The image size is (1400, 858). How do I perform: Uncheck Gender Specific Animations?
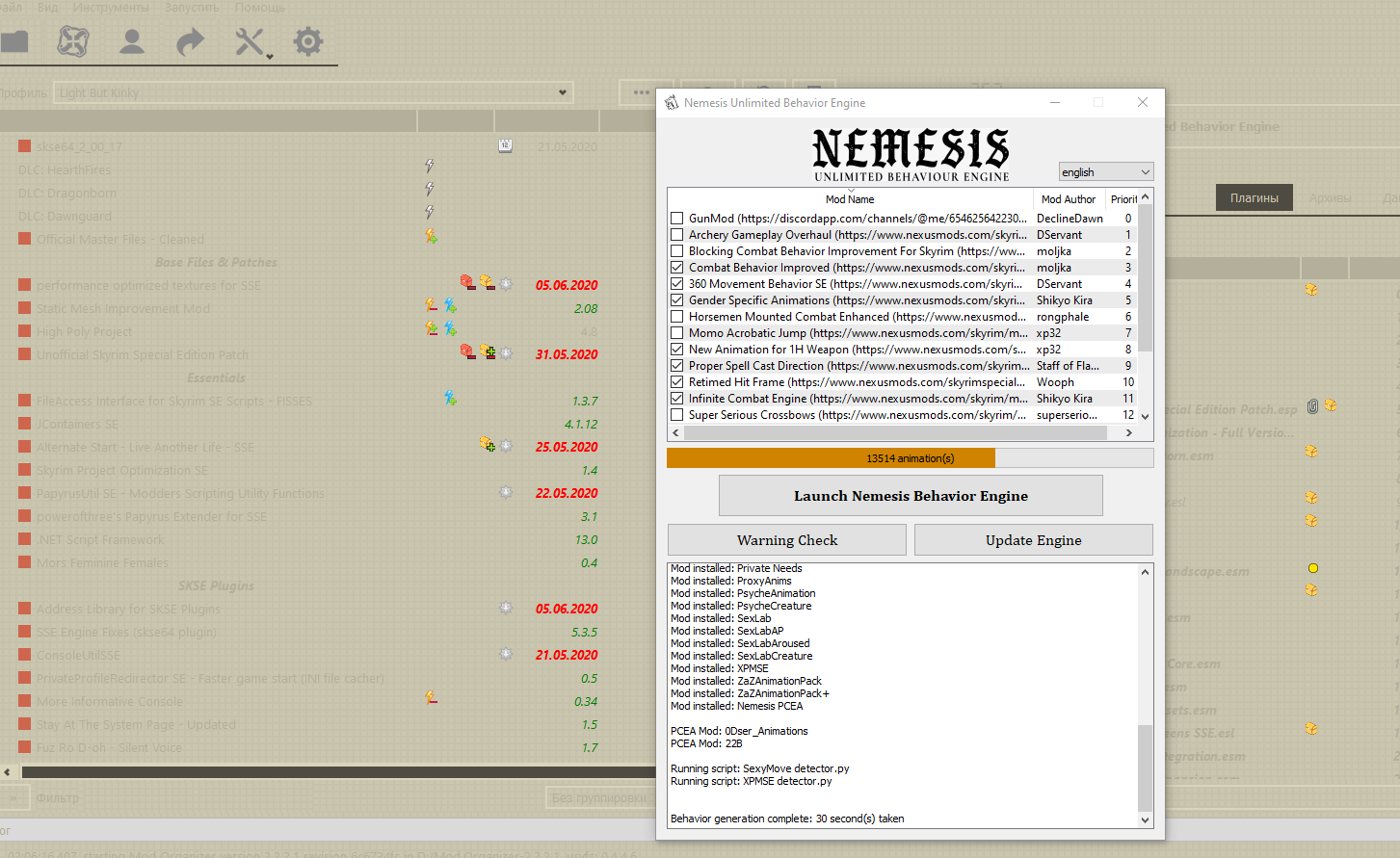[x=677, y=300]
